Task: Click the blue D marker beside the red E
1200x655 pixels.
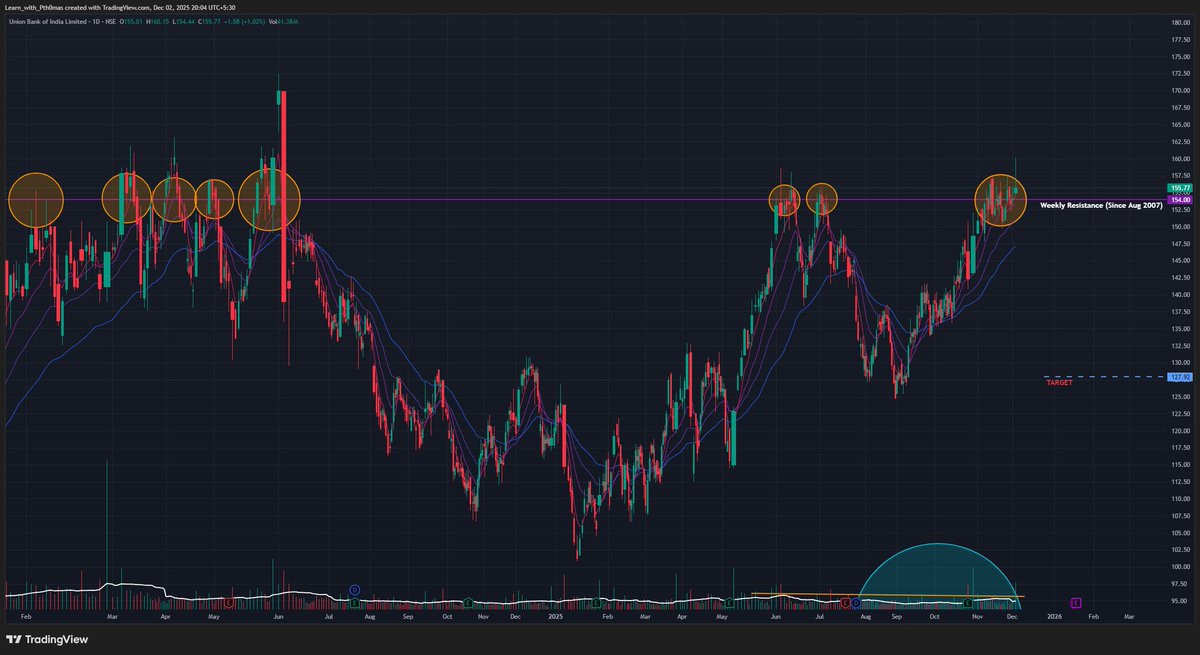Action: click(x=856, y=603)
